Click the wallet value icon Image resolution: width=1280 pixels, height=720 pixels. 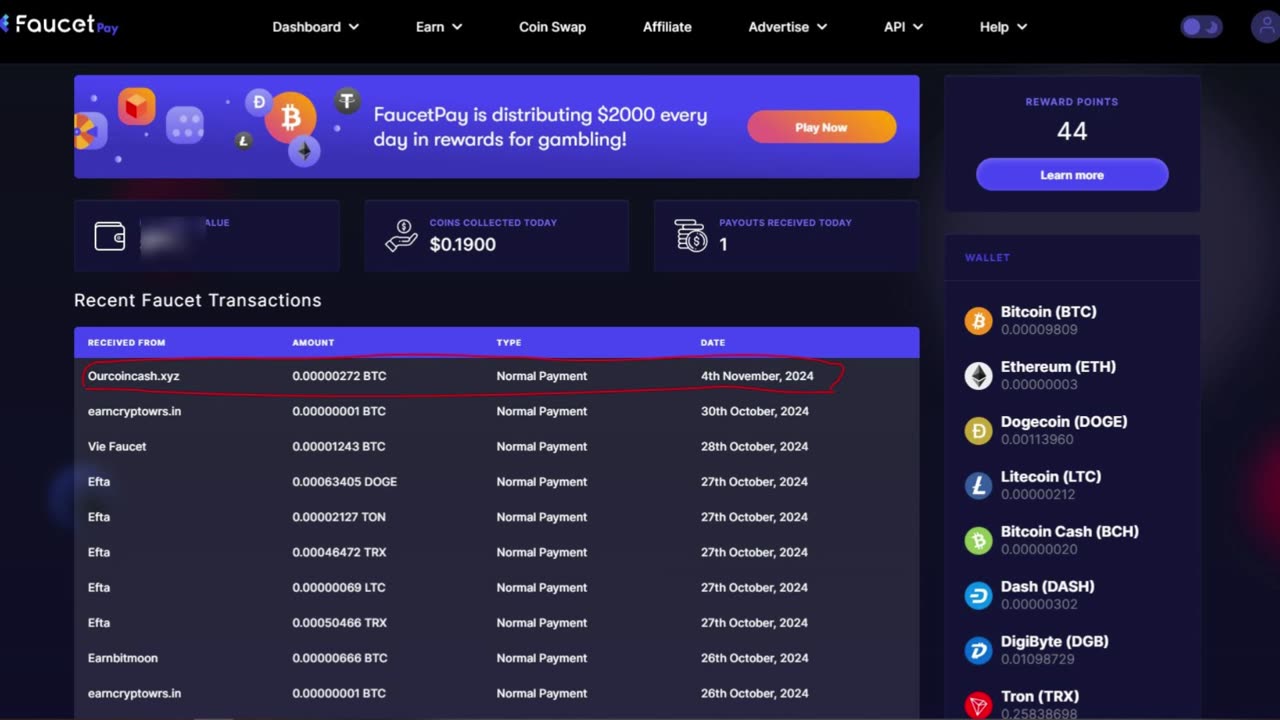tap(110, 236)
